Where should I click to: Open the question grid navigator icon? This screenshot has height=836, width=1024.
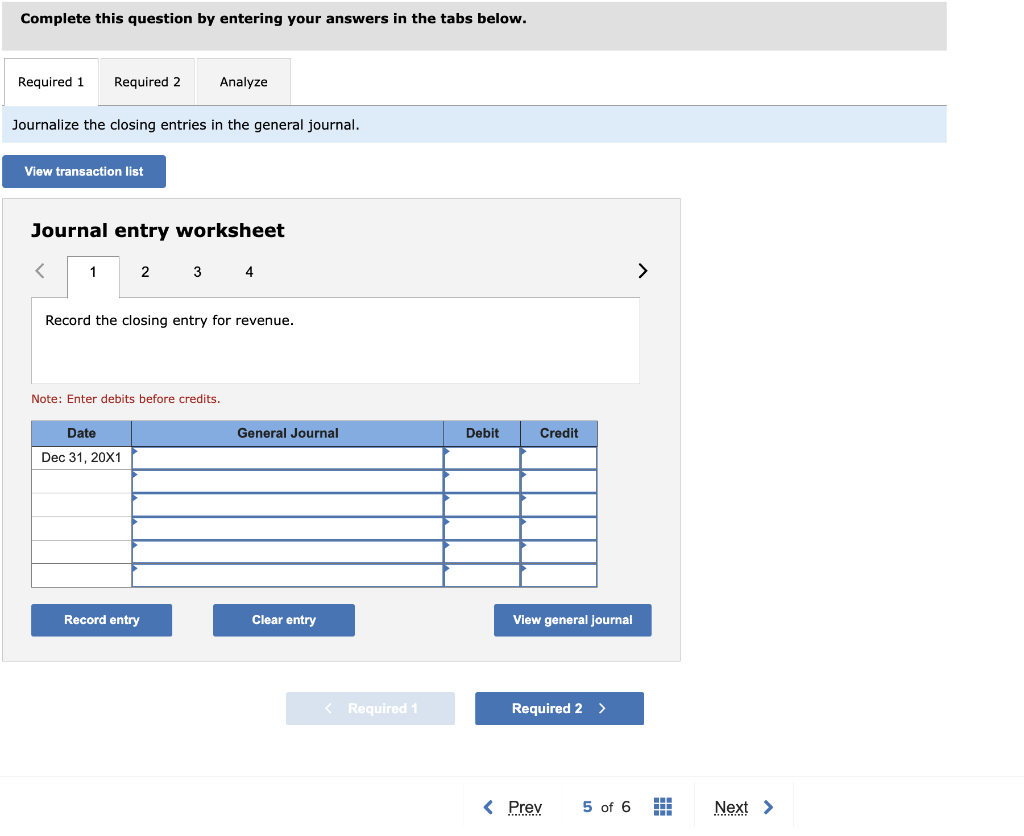pyautogui.click(x=662, y=807)
